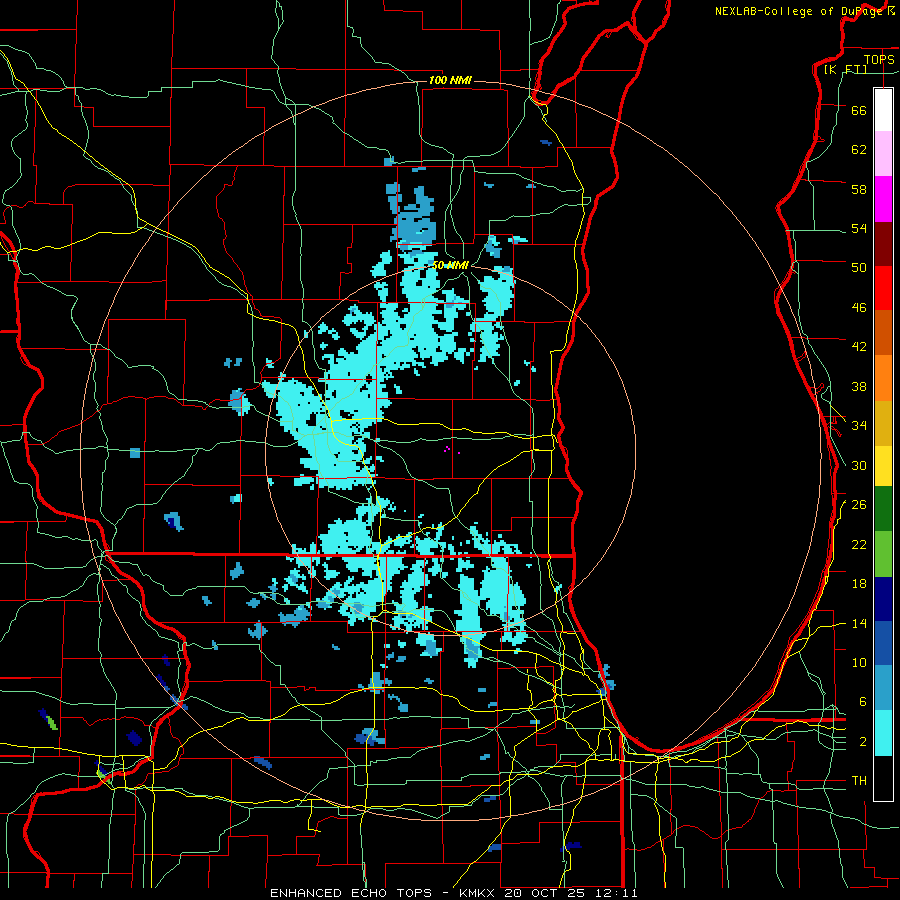Click the '6' legend value
The image size is (900, 900).
[x=863, y=702]
